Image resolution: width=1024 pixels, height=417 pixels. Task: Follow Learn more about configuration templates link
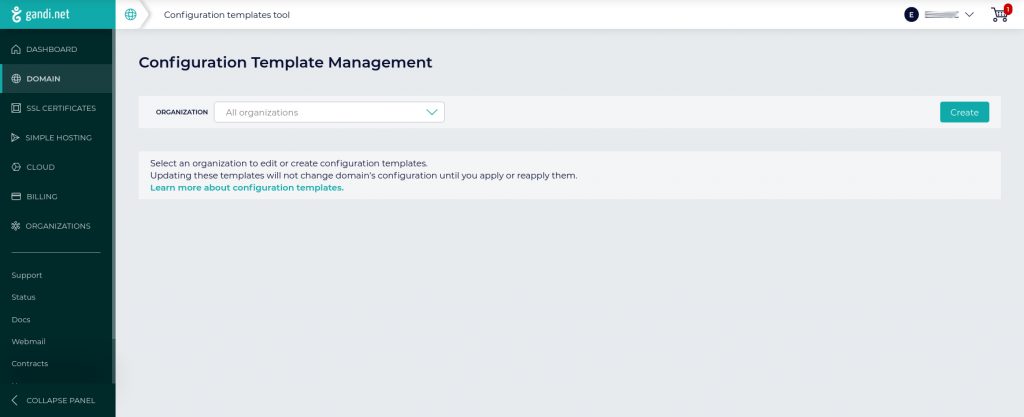pyautogui.click(x=246, y=187)
